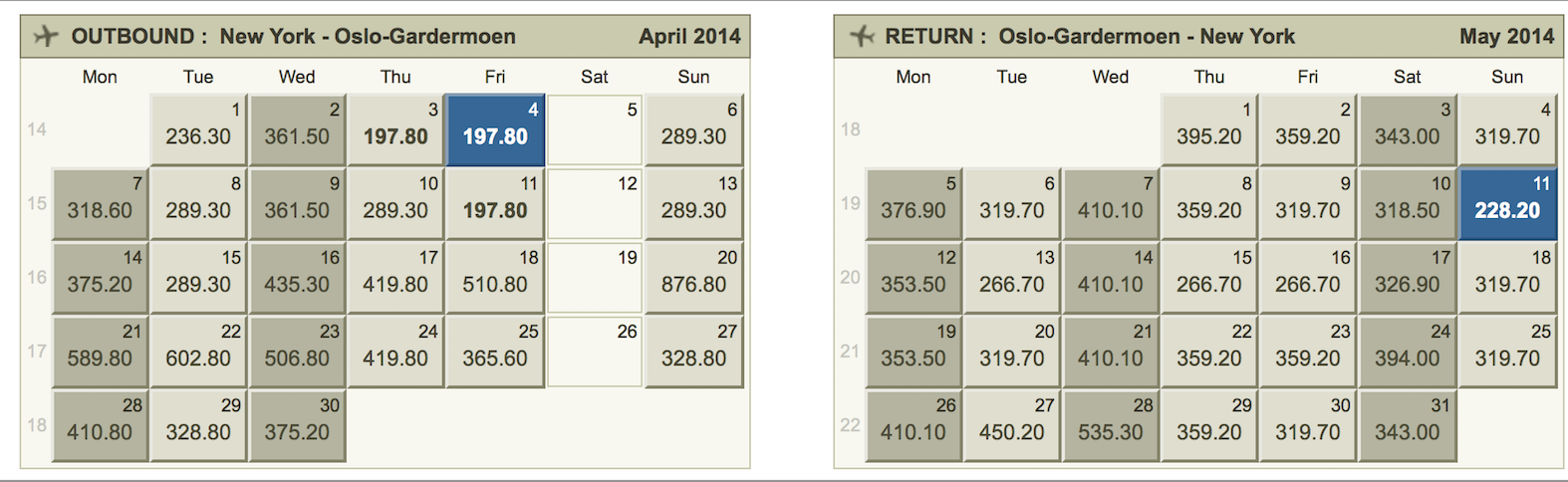Click empty outbound Saturday April 12 cell
Screen dimensions: 1568x482
click(595, 204)
